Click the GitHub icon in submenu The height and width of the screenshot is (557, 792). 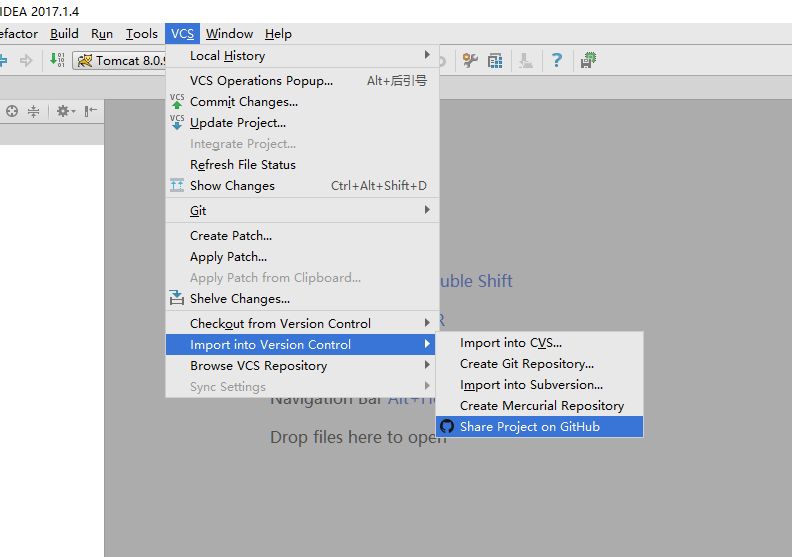(x=447, y=426)
